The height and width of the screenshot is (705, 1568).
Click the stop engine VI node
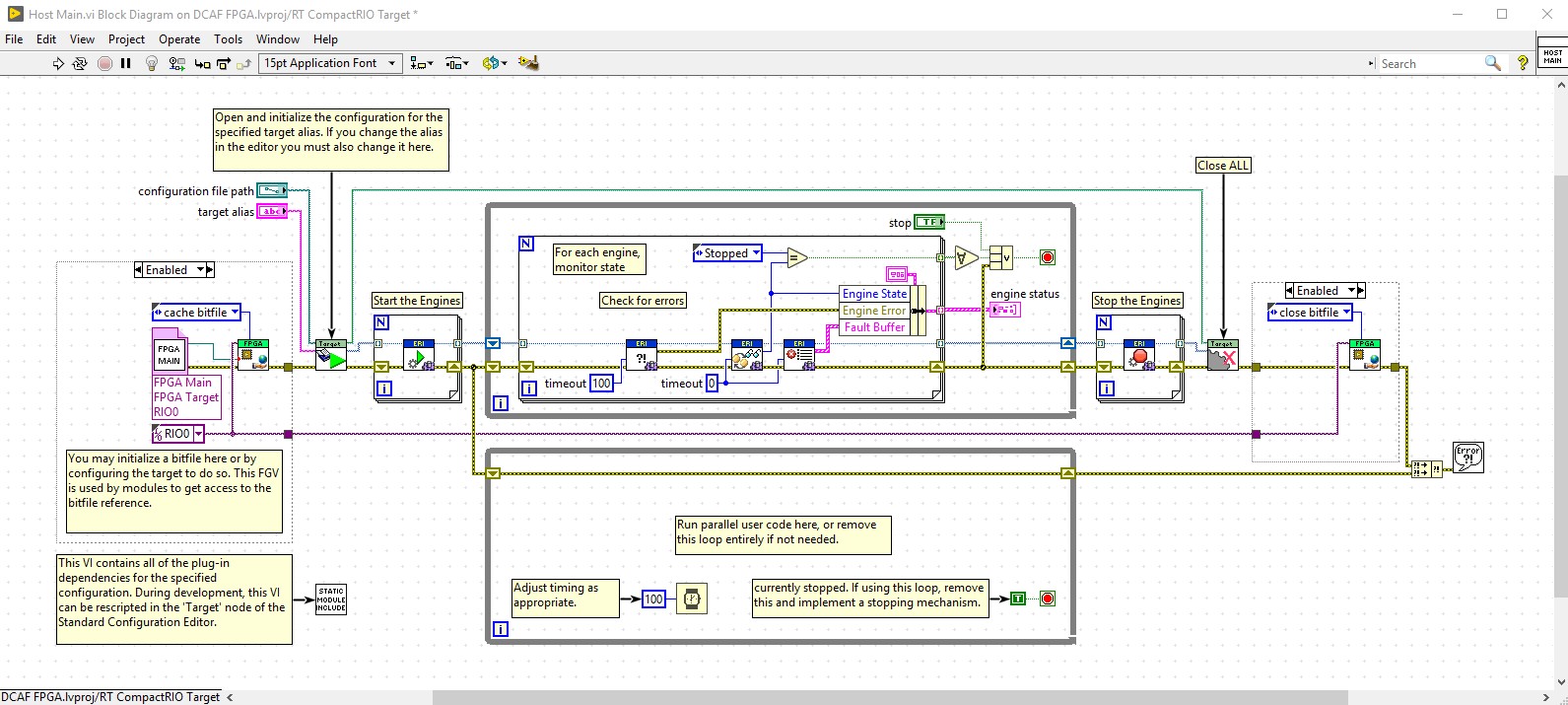tap(1139, 356)
